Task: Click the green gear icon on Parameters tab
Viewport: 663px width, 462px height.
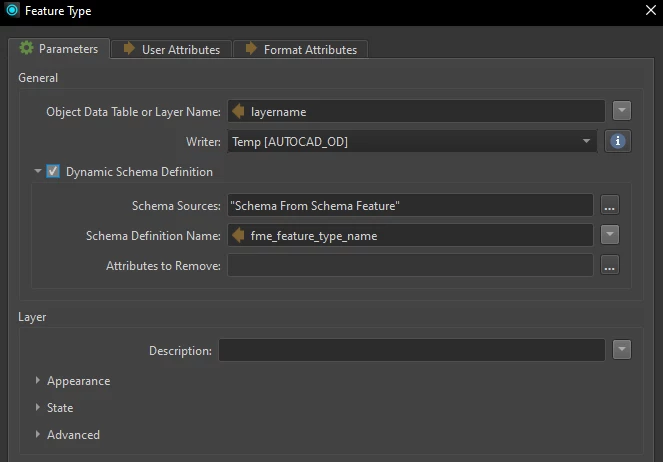Action: coord(27,48)
